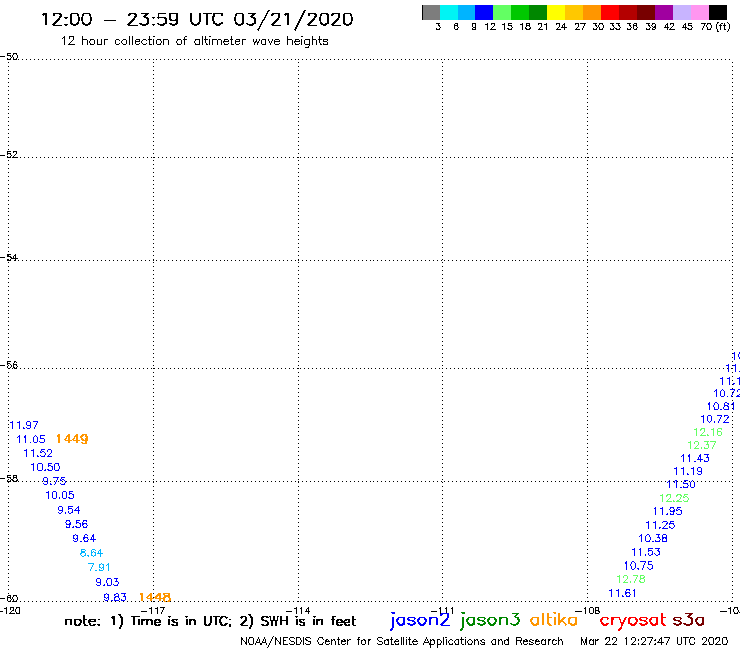Viewport: 740px width, 650px height.
Task: Click wave height reading 10.75
Action: (x=639, y=566)
